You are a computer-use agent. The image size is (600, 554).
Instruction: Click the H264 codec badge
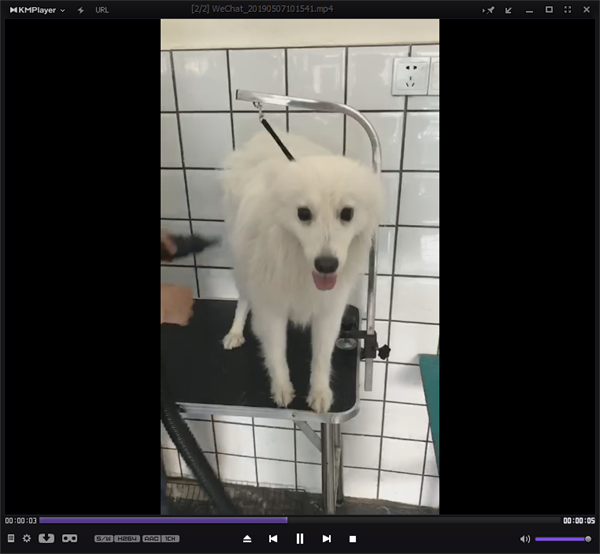click(x=127, y=538)
